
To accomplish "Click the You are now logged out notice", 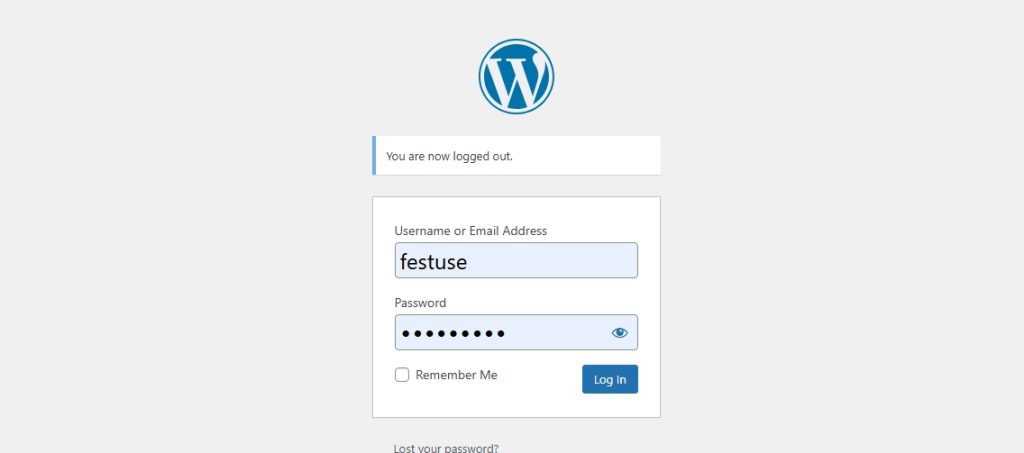I will (x=516, y=156).
